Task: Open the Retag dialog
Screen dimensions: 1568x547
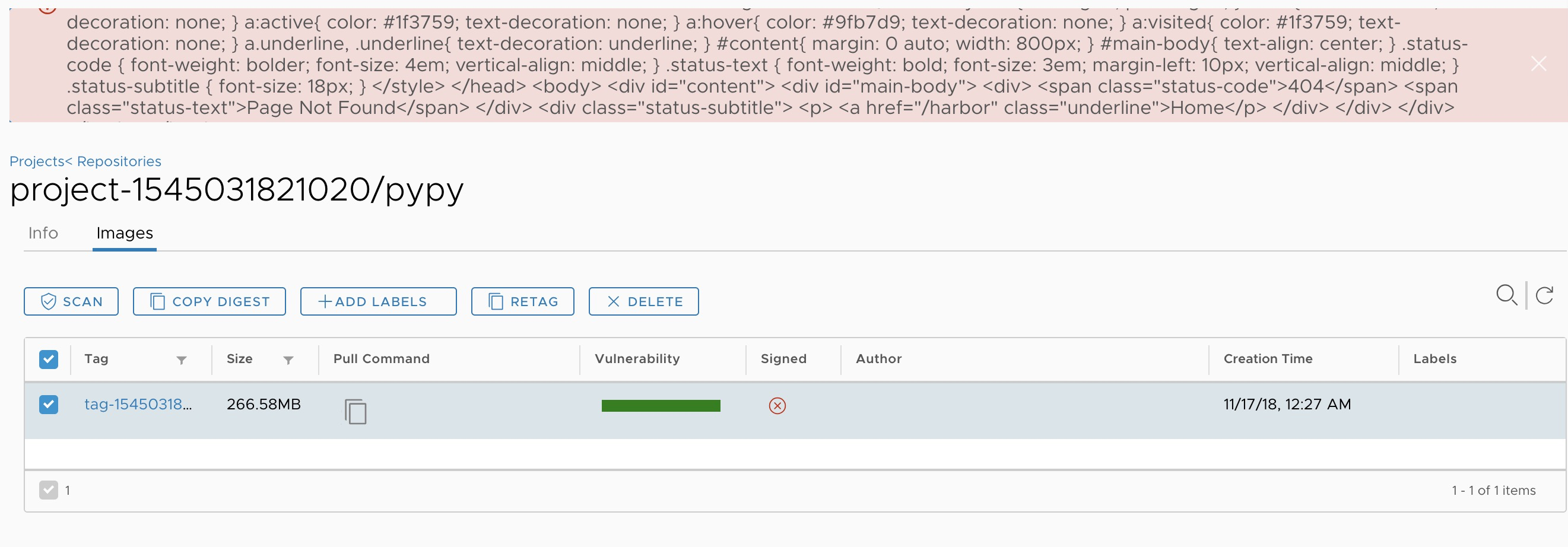Action: 522,301
